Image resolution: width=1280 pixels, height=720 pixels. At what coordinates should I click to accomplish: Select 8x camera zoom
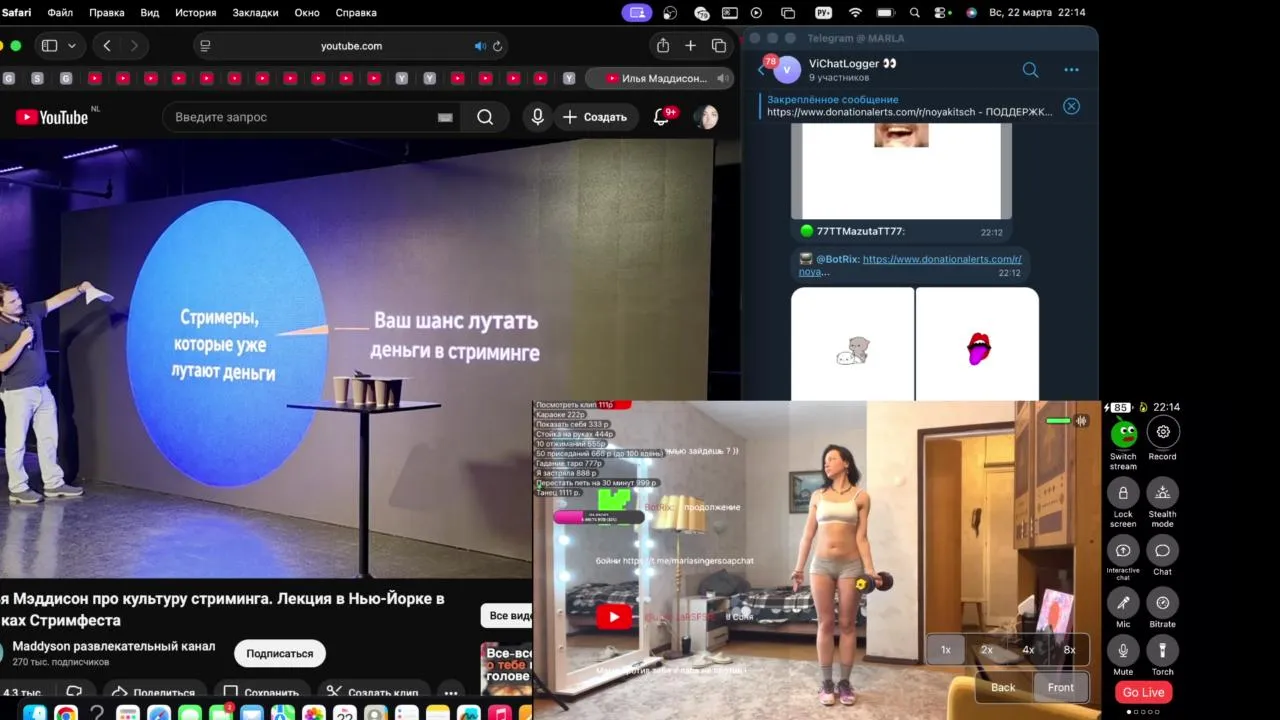[1069, 650]
